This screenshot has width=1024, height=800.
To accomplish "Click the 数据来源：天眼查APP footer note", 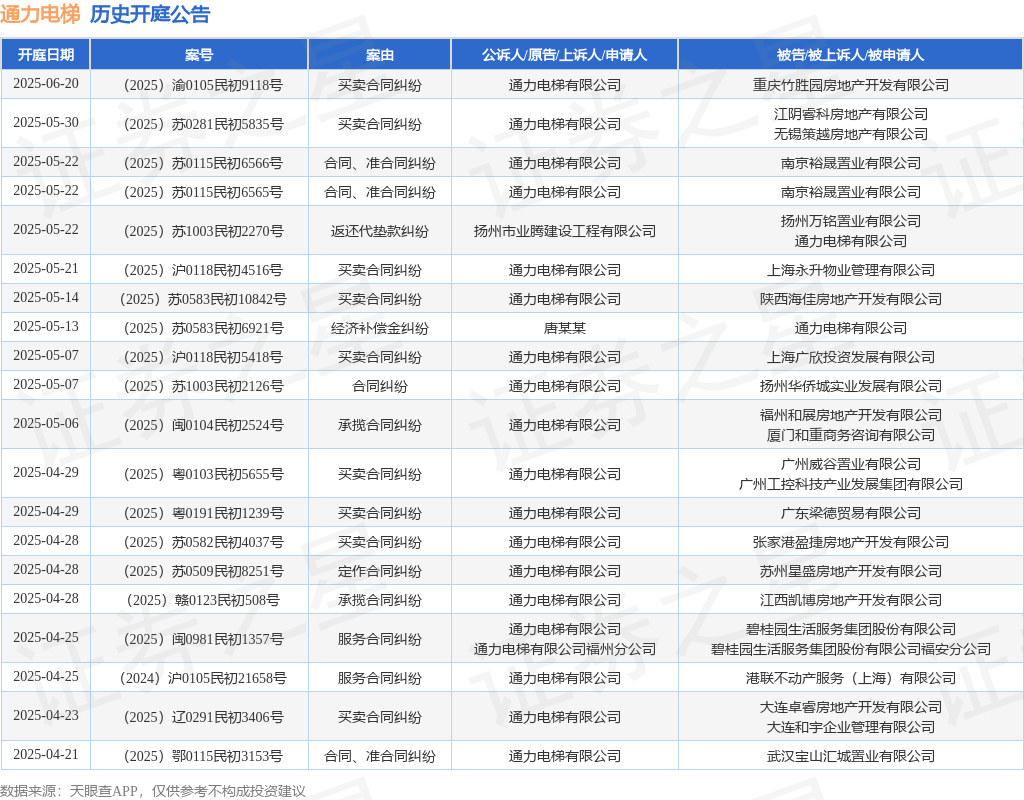I will coord(153,791).
